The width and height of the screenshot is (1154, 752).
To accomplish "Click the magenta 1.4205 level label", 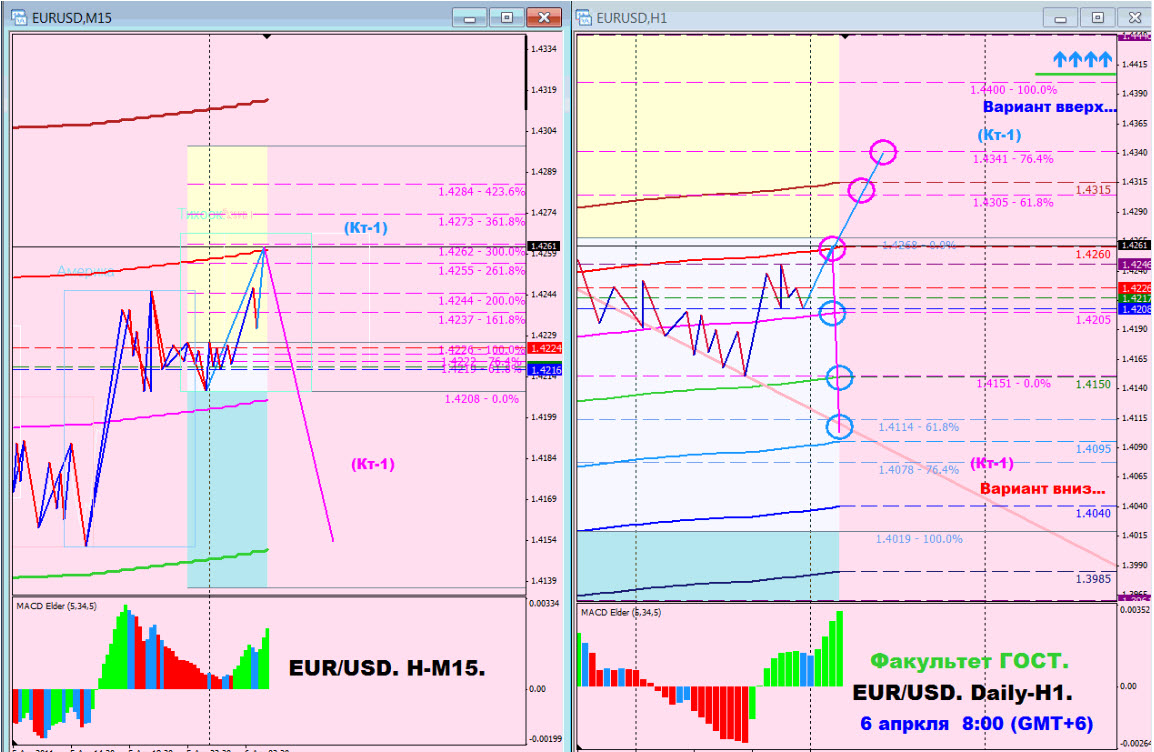I will coord(1093,319).
